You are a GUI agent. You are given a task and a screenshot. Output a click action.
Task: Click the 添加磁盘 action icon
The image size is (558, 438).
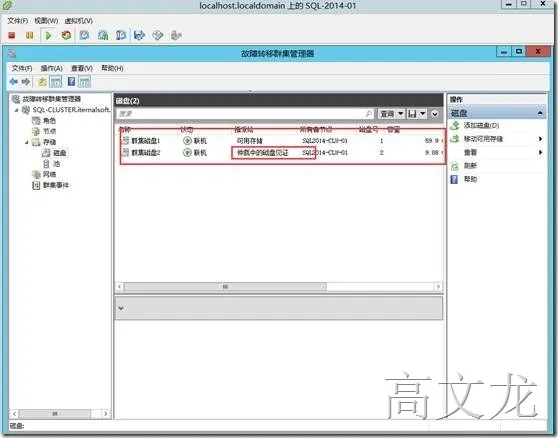[455, 125]
